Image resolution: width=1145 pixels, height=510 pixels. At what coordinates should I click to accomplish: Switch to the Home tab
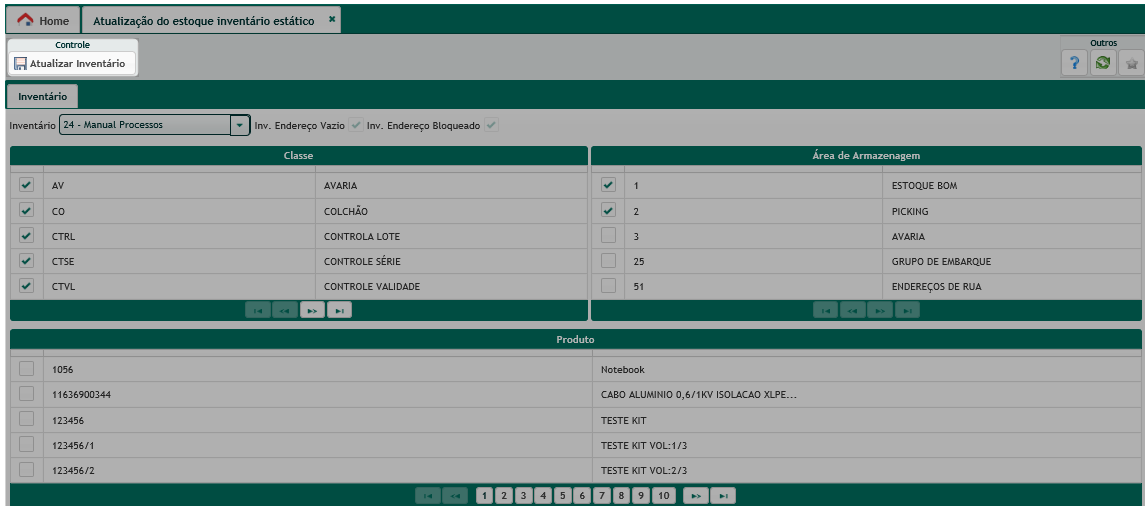42,20
